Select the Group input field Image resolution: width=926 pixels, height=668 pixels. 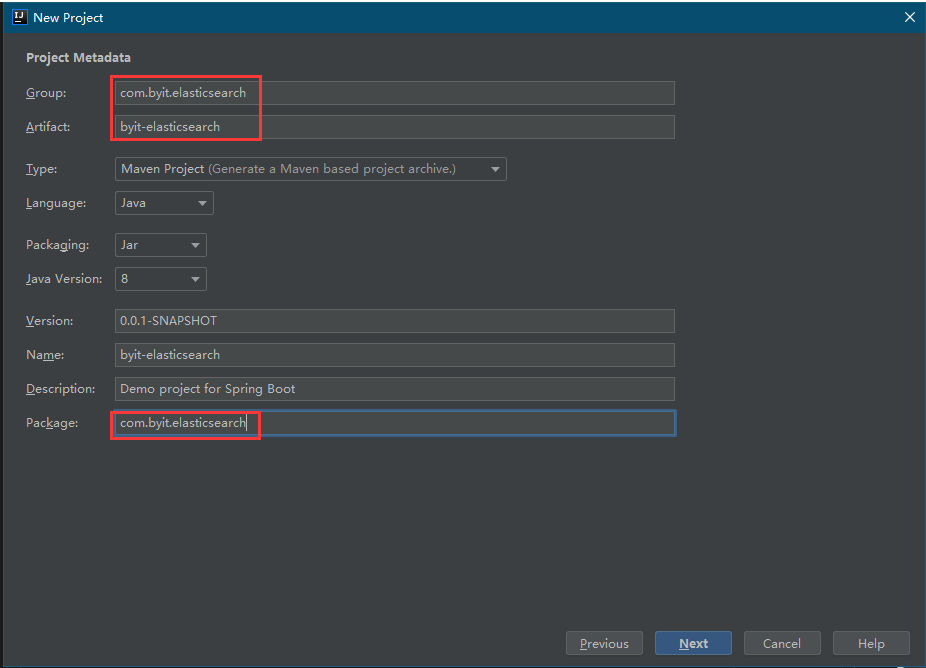pyautogui.click(x=394, y=93)
